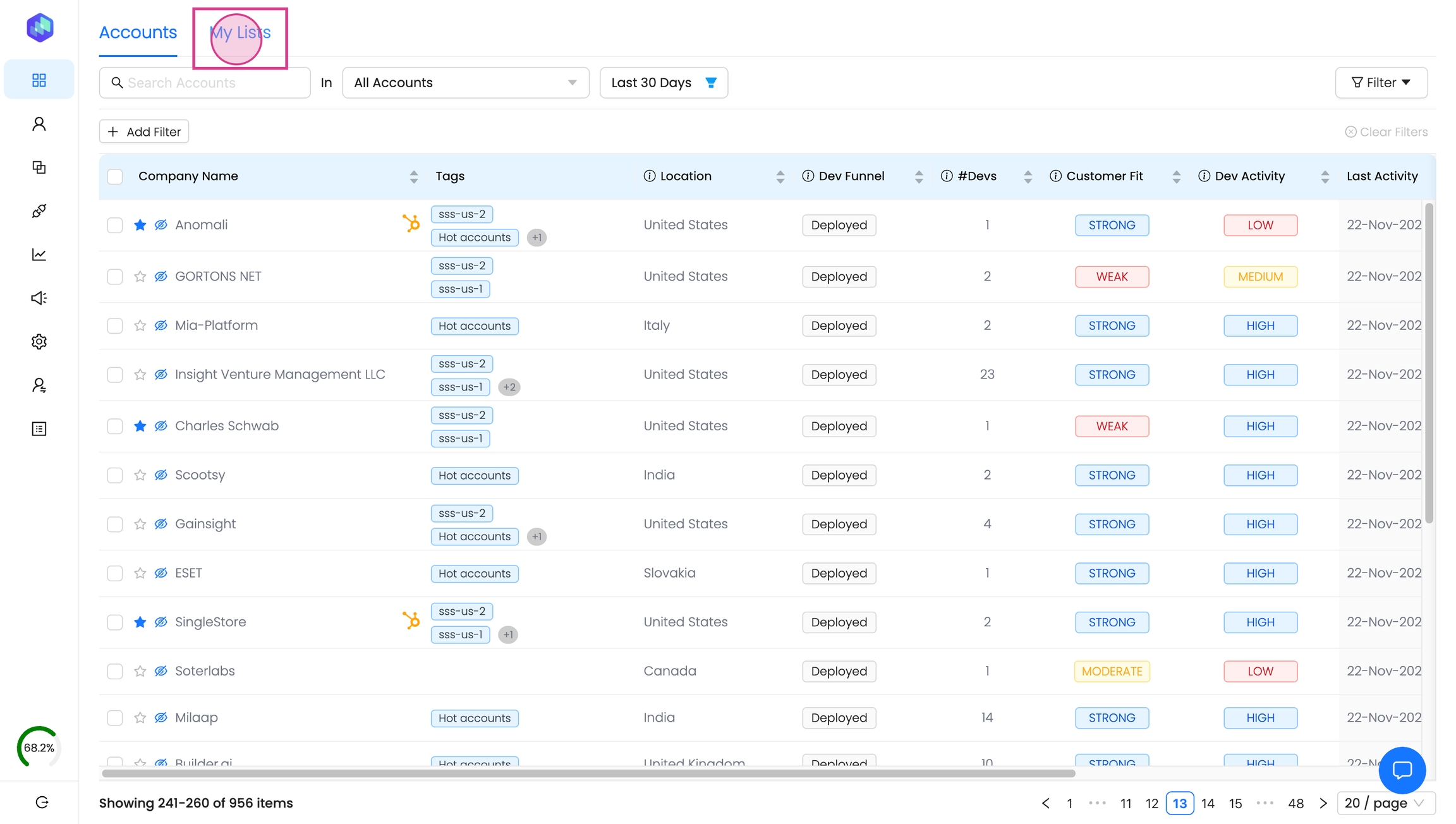Star the GORTONS NET account
The image size is (1456, 824).
[140, 276]
